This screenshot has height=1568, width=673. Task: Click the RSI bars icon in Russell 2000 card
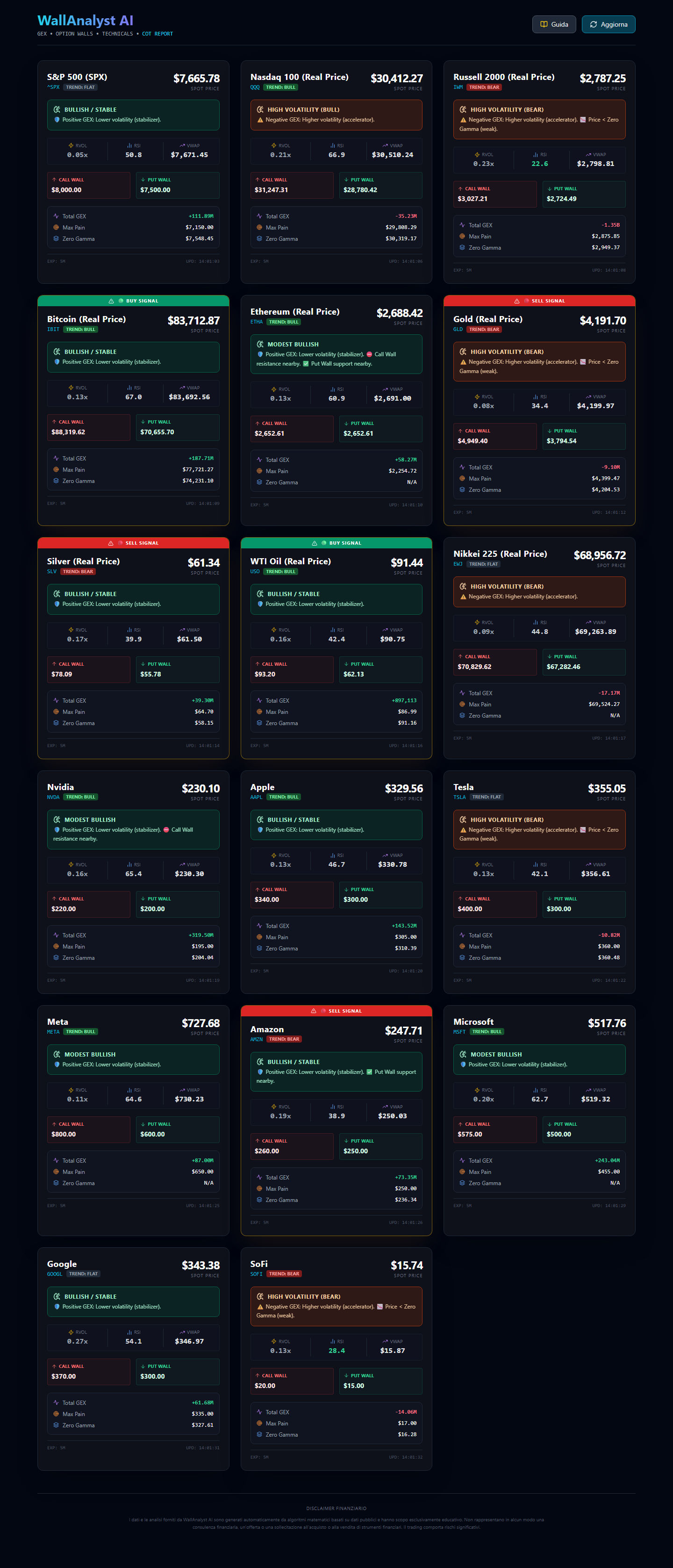(536, 155)
